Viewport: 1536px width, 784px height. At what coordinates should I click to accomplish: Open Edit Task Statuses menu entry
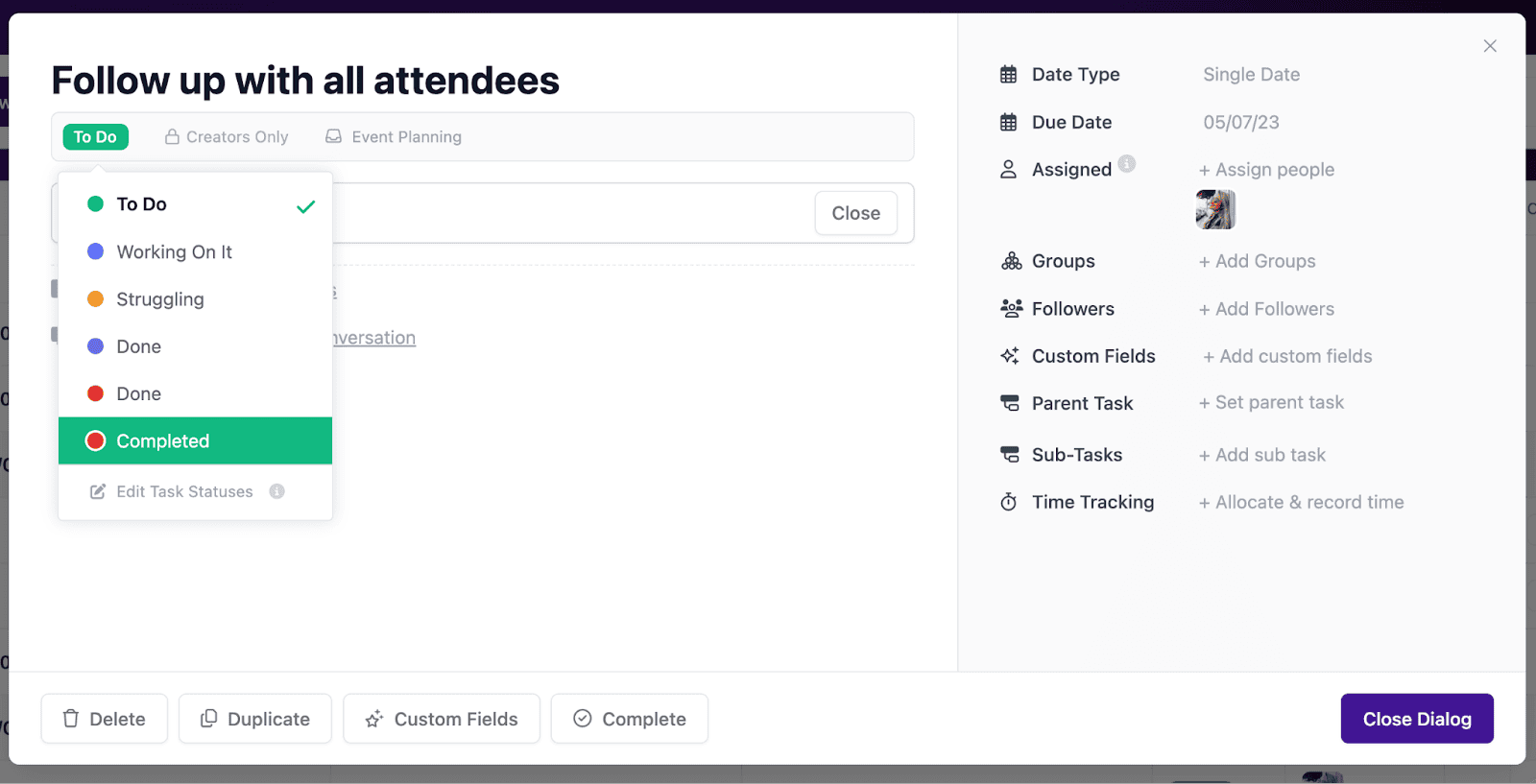183,491
